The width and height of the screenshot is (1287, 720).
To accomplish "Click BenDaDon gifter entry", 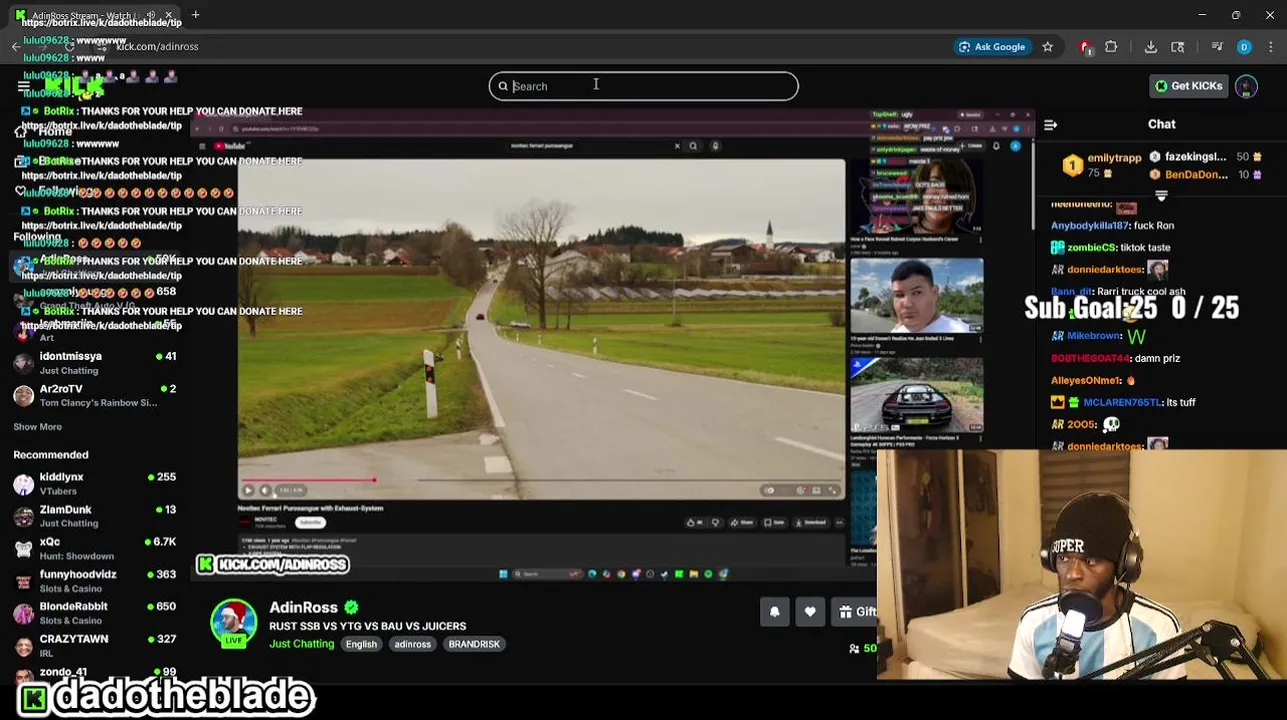I will 1206,174.
